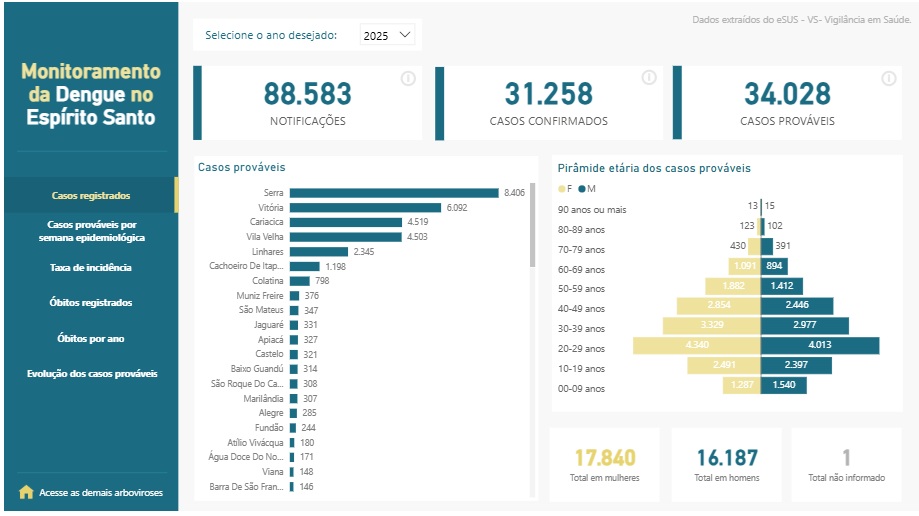Select Taxa de incidência menu item
919x516 pixels.
pos(90,268)
